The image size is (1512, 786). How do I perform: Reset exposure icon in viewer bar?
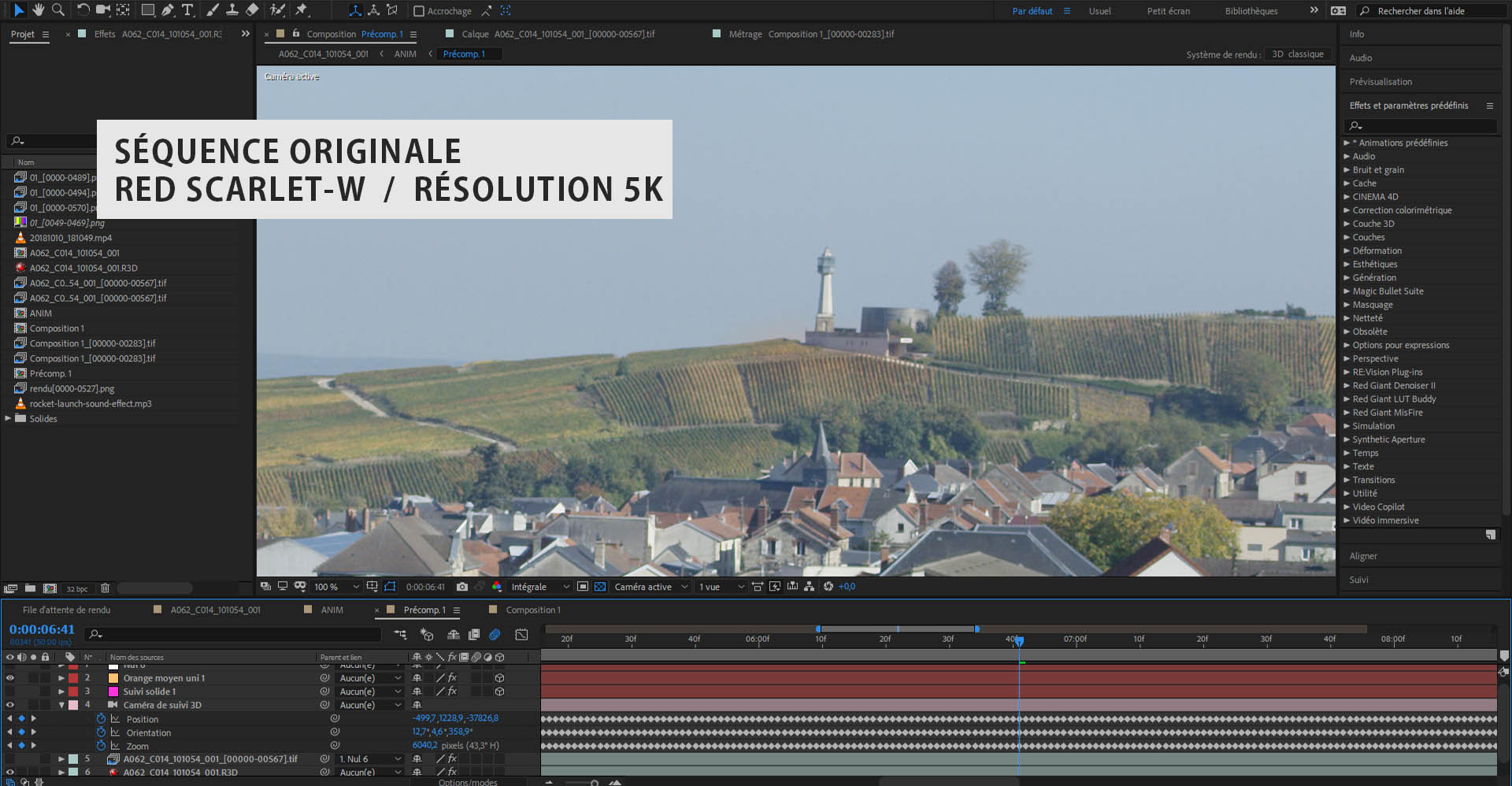tap(828, 587)
